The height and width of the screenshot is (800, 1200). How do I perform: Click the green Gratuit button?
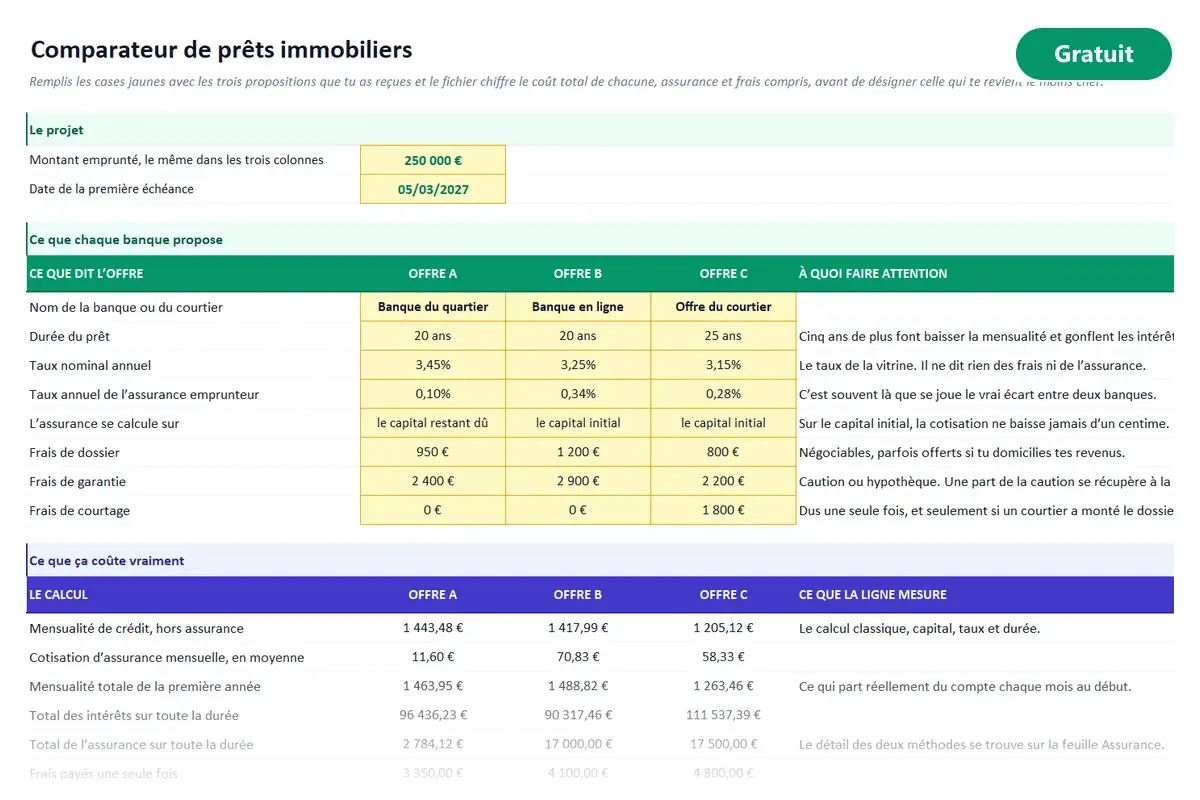click(x=1093, y=54)
